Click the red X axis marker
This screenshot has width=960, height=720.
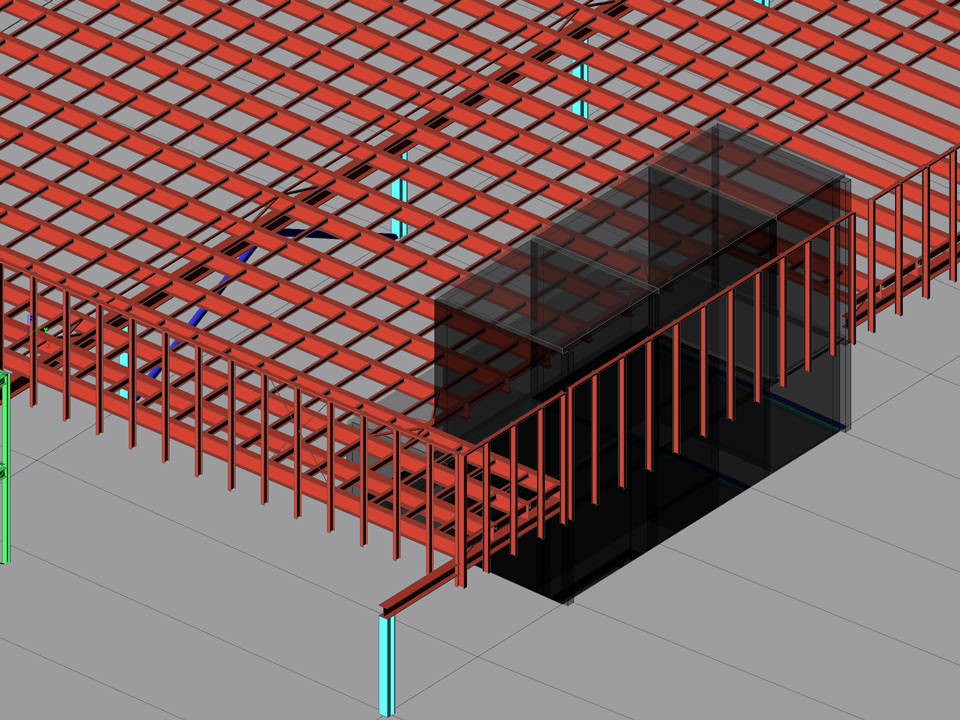coord(50,346)
